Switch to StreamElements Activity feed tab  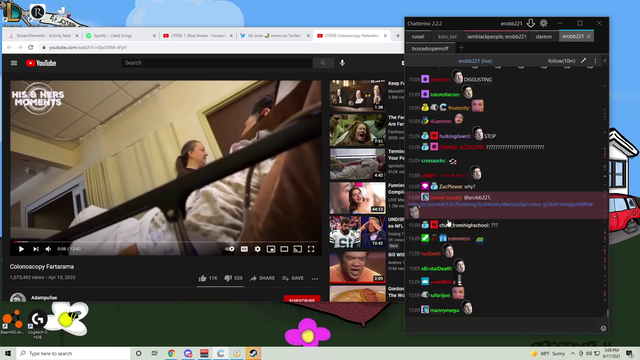click(x=43, y=36)
